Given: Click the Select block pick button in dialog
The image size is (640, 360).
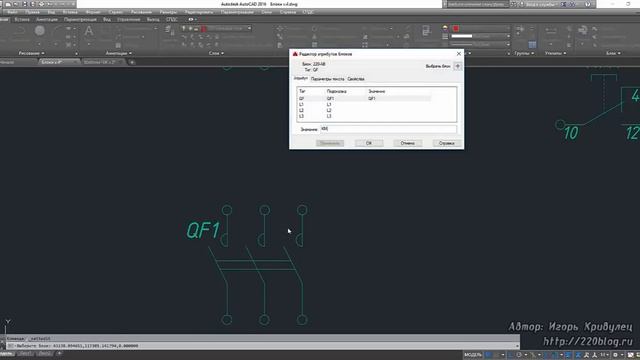Looking at the screenshot, I should [458, 66].
